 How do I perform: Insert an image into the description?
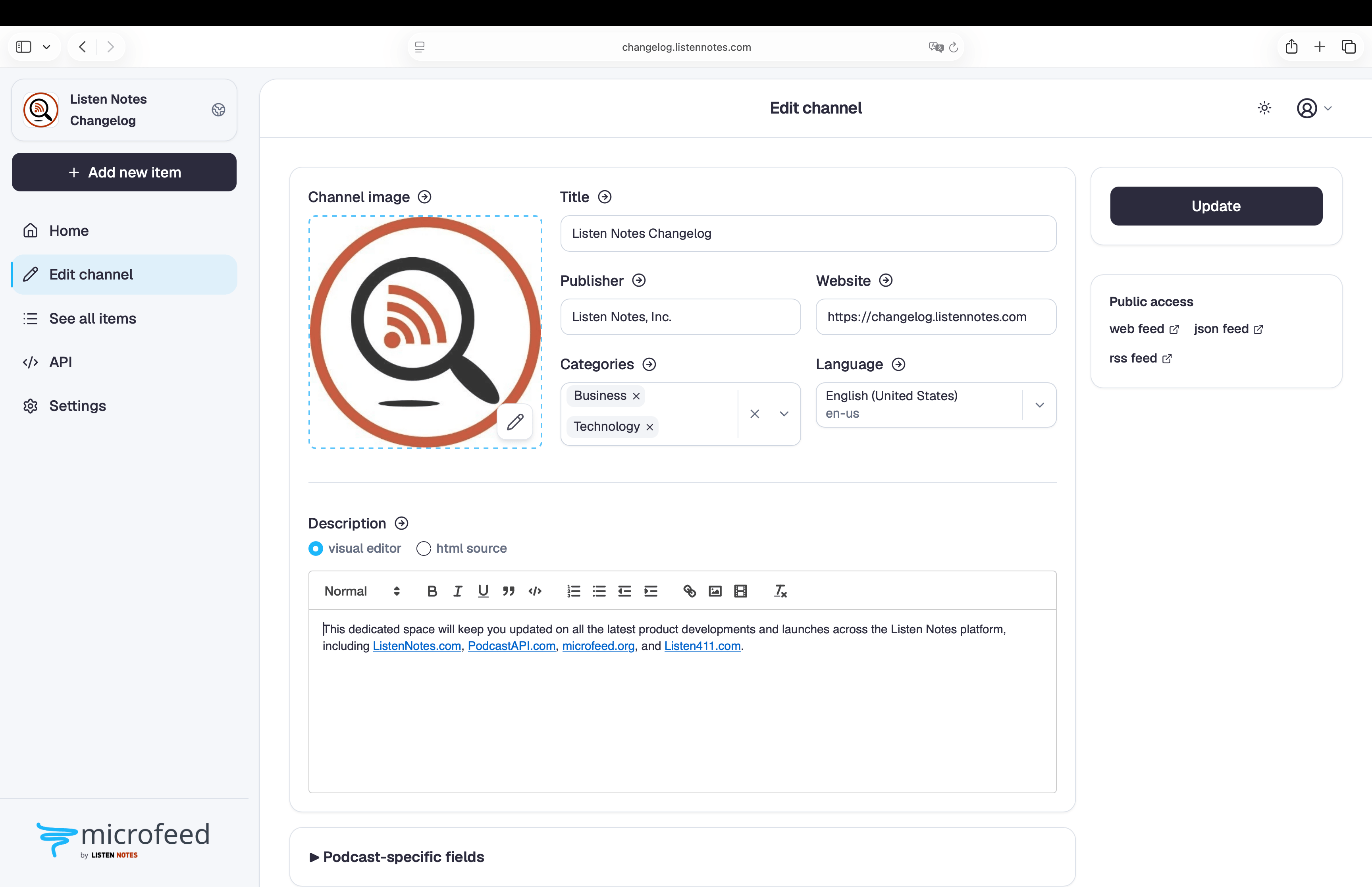point(715,591)
